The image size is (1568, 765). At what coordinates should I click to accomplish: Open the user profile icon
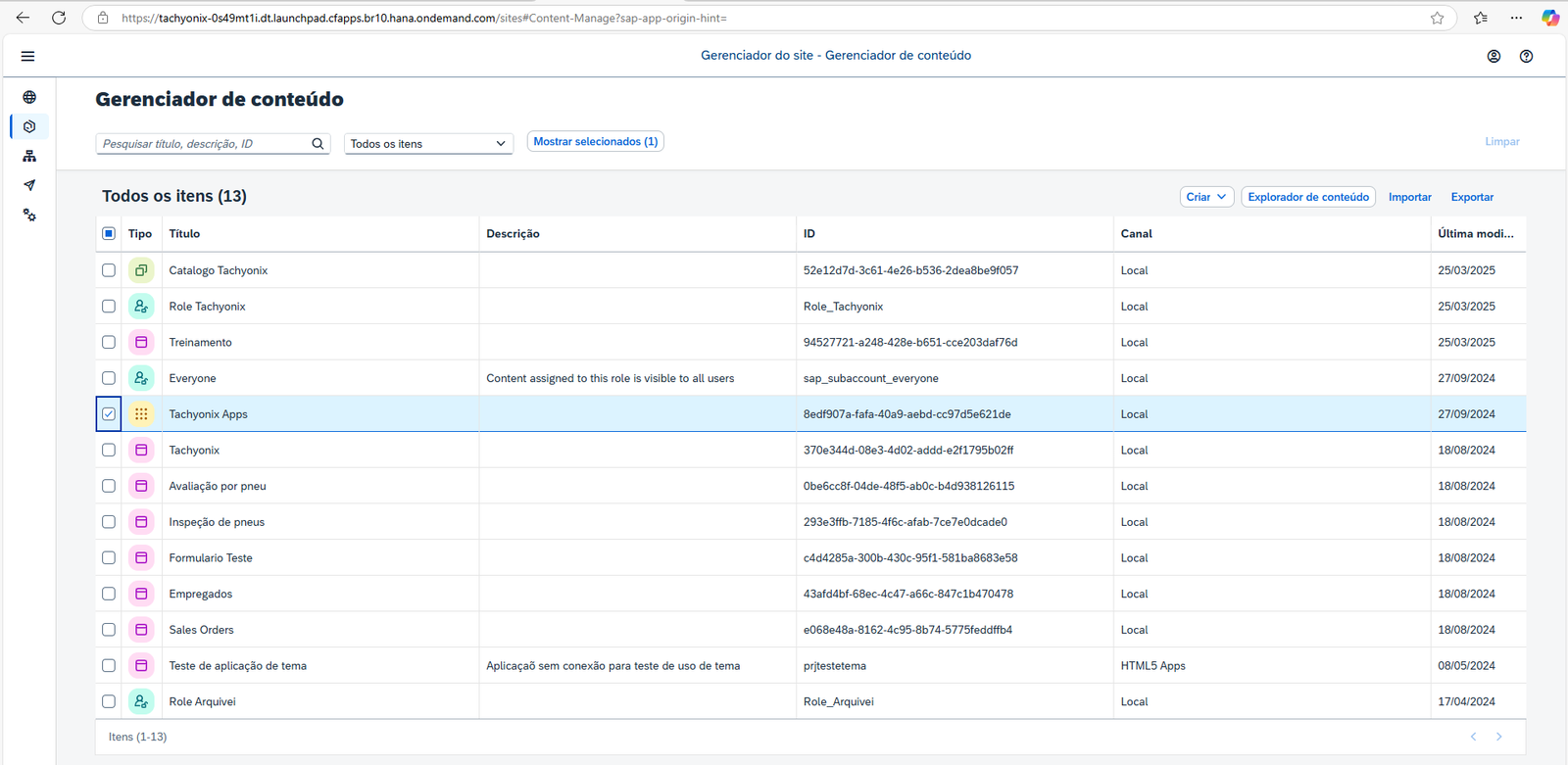click(x=1494, y=56)
